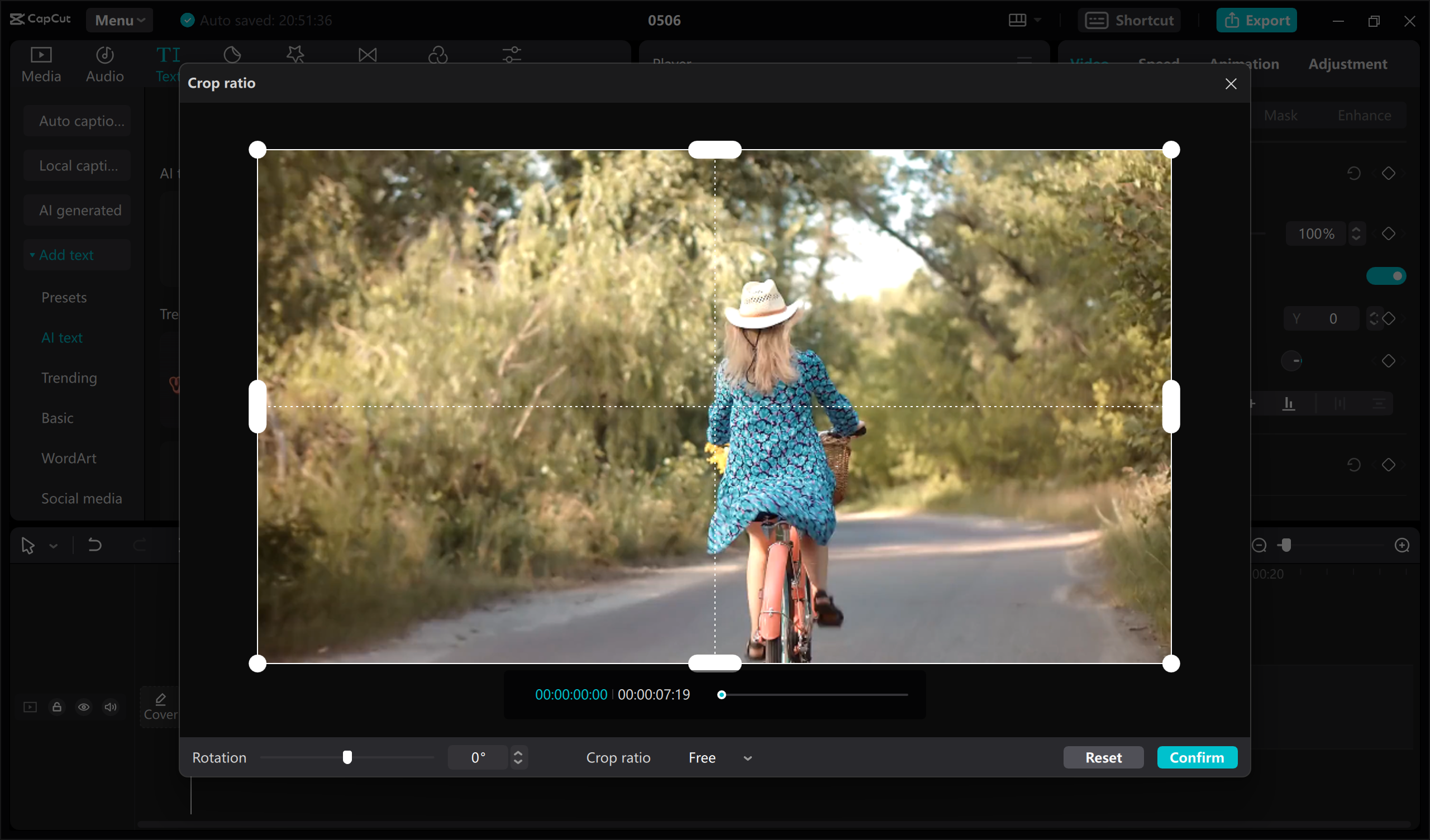Screen dimensions: 1430x840
Task: Expand the Menu dropdown
Action: 119,21
